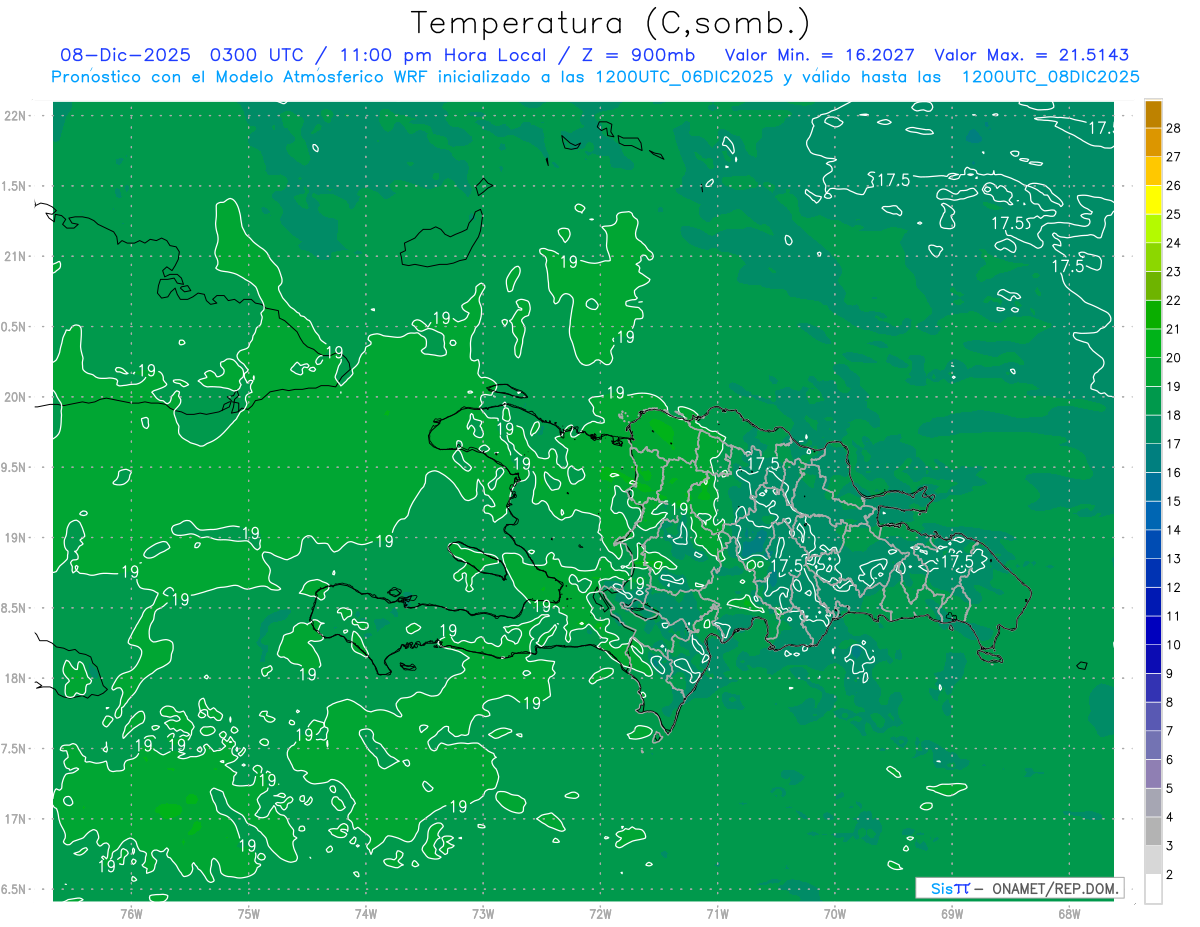Screen dimensions: 1200x927
Task: Select the Valor Max. = 21.5143 reading
Action: tap(1032, 55)
